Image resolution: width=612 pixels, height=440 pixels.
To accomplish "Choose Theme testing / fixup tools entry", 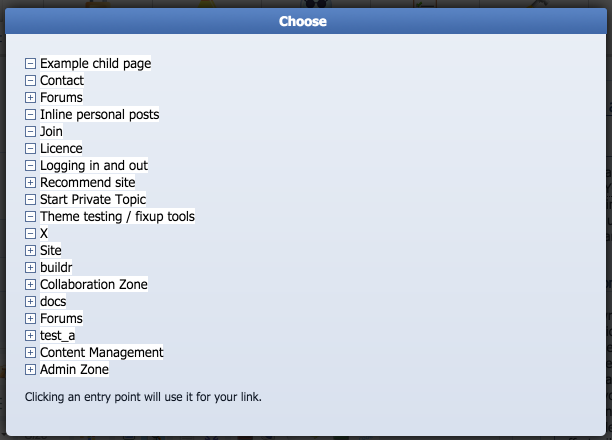I will tap(117, 216).
